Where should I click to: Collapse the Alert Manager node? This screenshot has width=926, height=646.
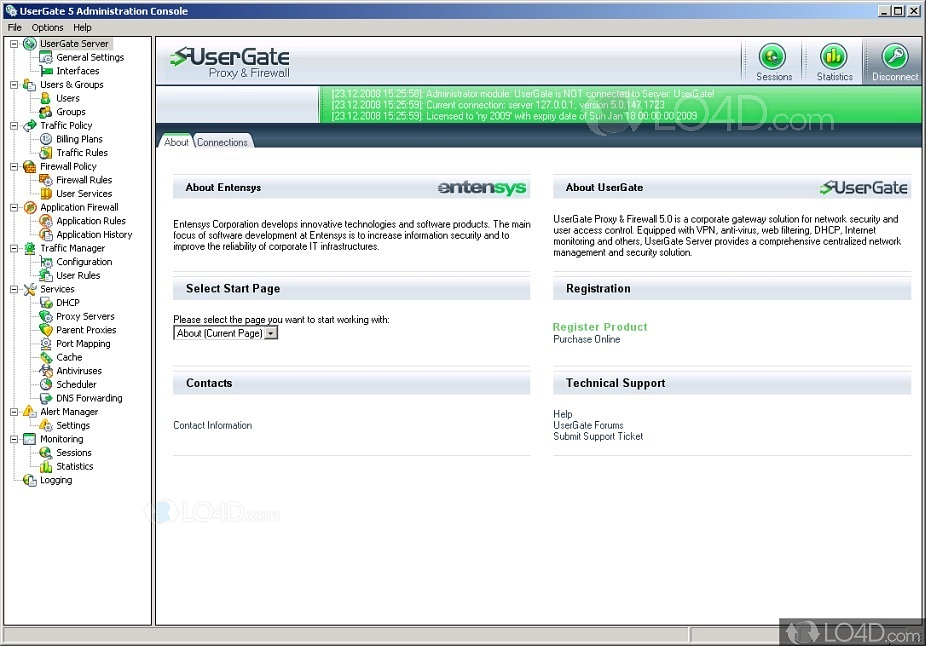point(14,412)
